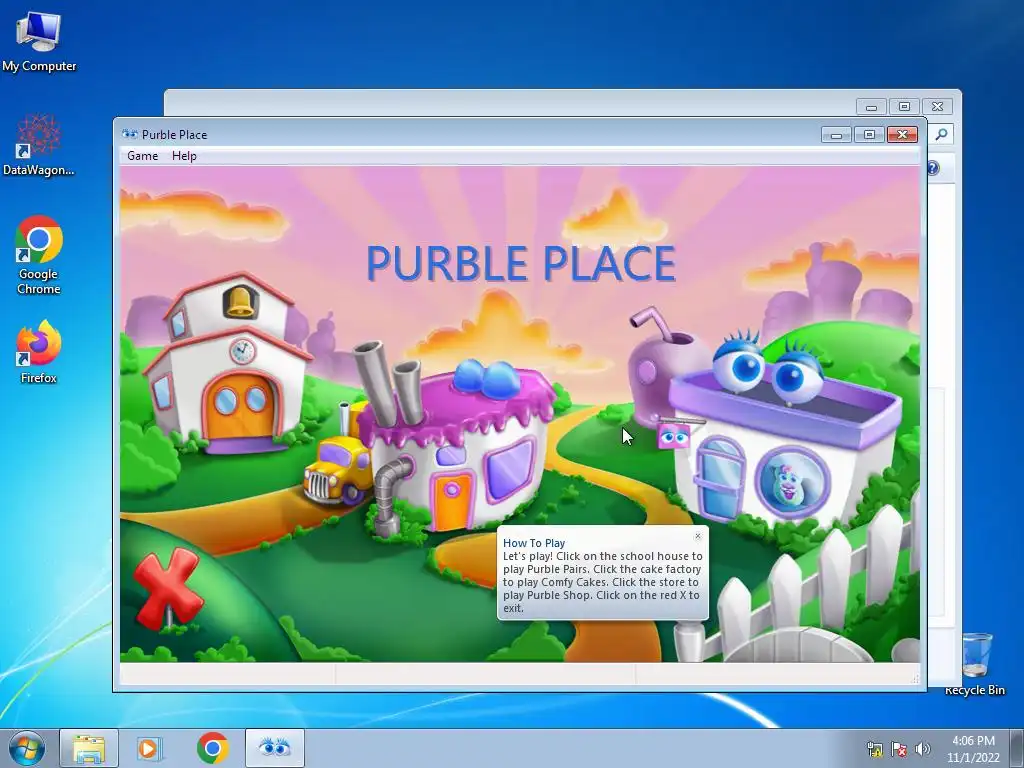Select the Firefox desktop shortcut
The width and height of the screenshot is (1024, 768).
pyautogui.click(x=39, y=351)
